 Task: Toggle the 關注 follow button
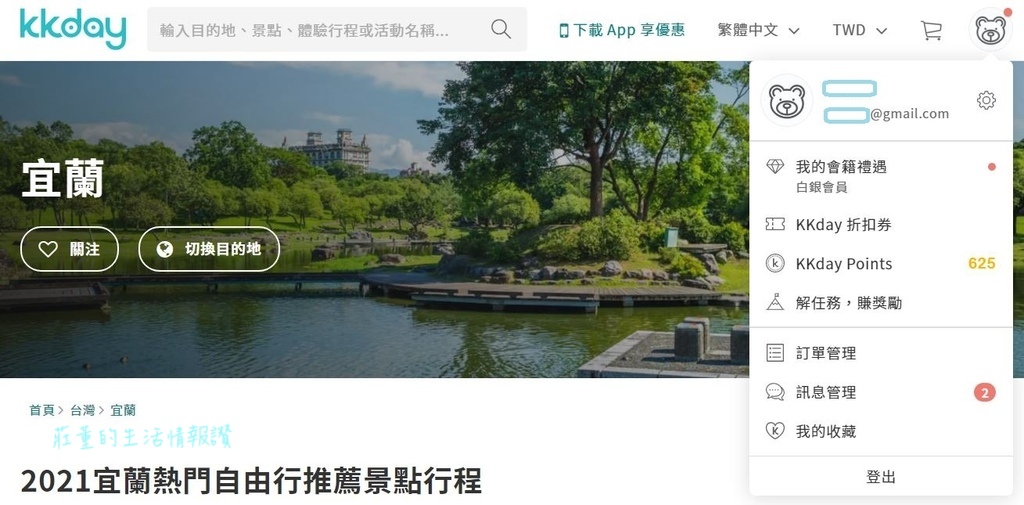point(70,249)
